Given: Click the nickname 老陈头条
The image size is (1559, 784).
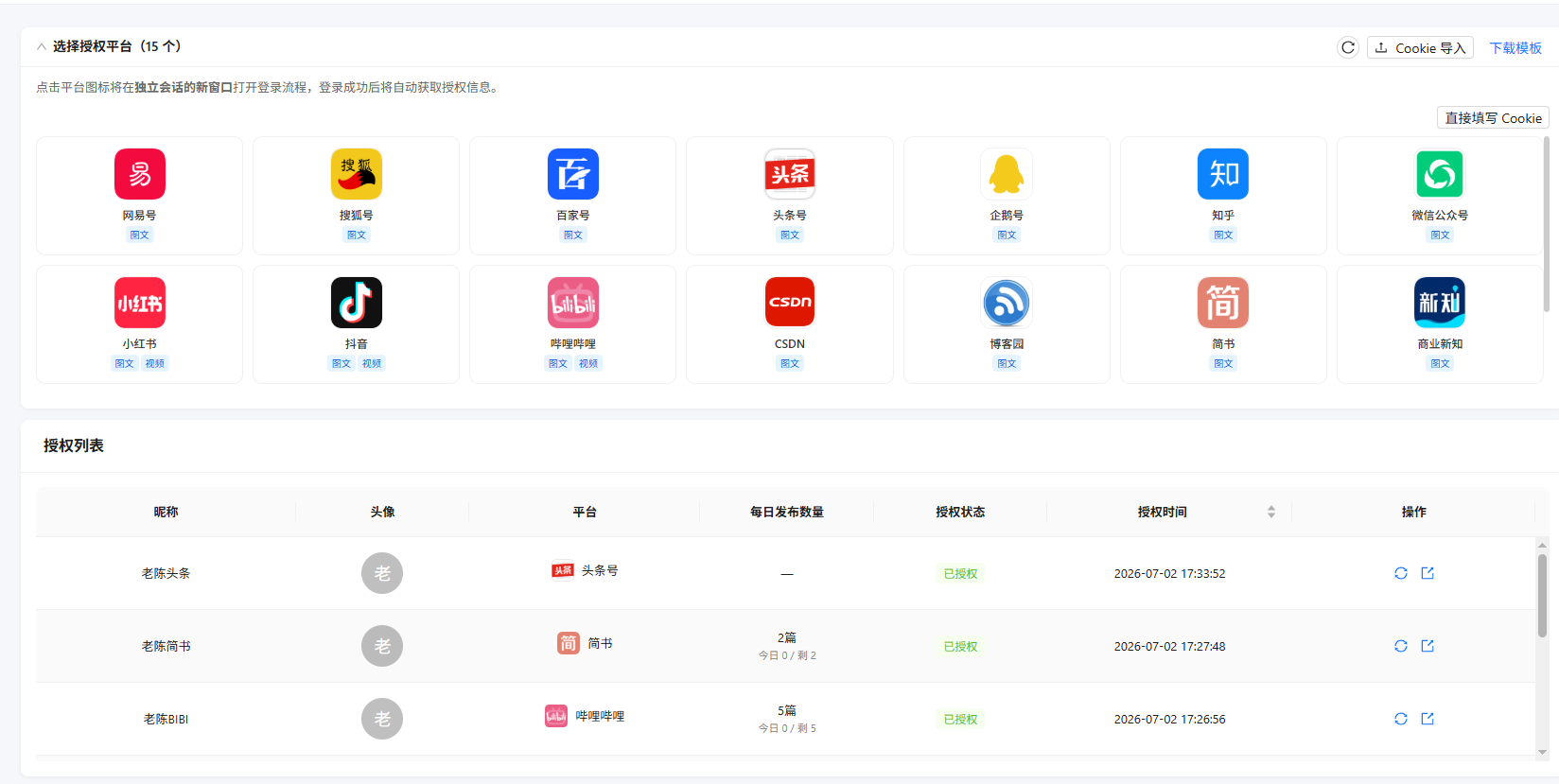Looking at the screenshot, I should [x=166, y=573].
